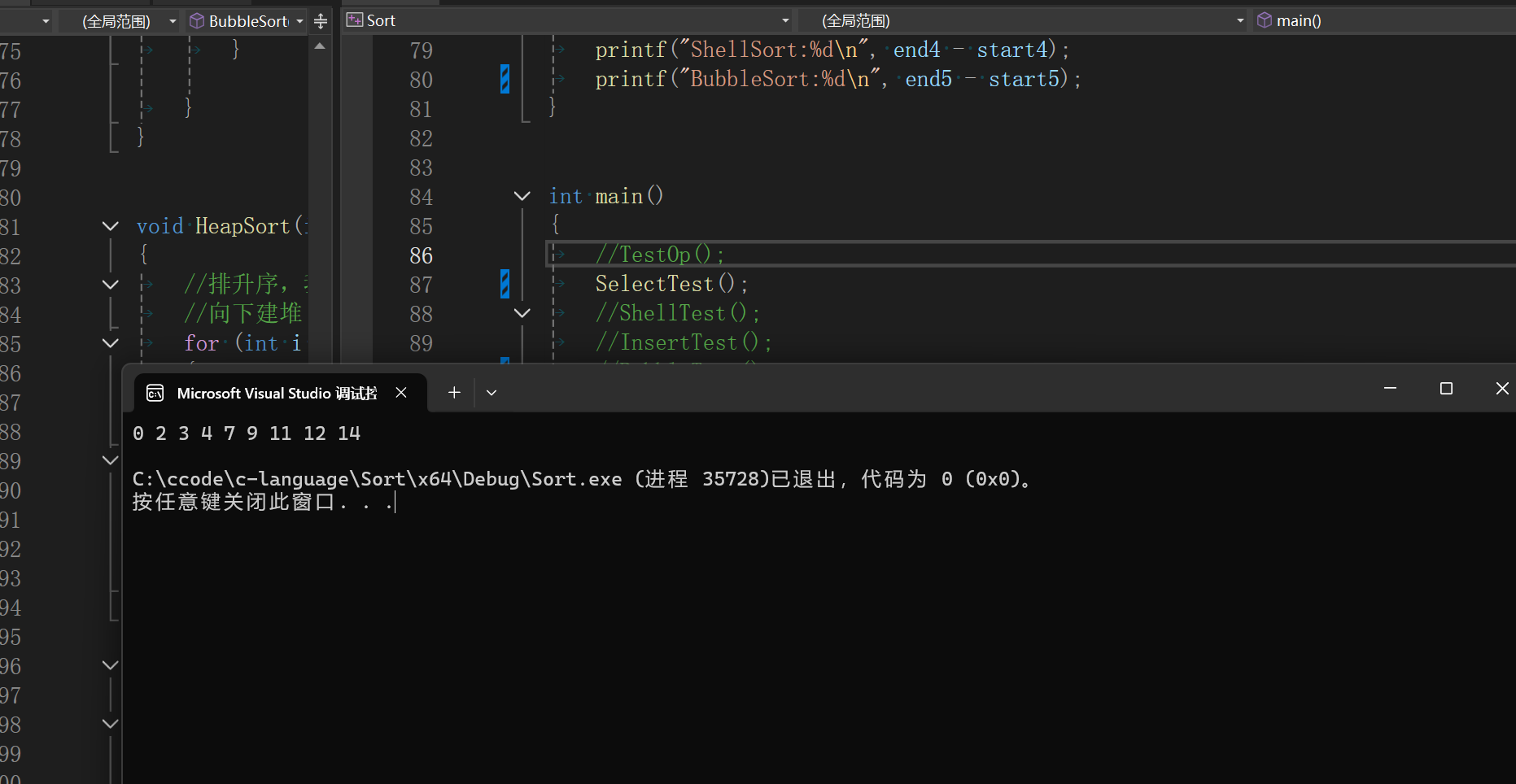The height and width of the screenshot is (784, 1516).
Task: Click the BubbleSort printf statement on line 80
Action: (x=838, y=79)
